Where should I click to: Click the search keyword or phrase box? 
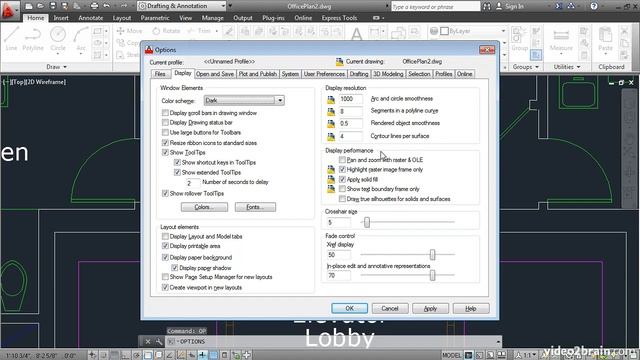pyautogui.click(x=436, y=7)
